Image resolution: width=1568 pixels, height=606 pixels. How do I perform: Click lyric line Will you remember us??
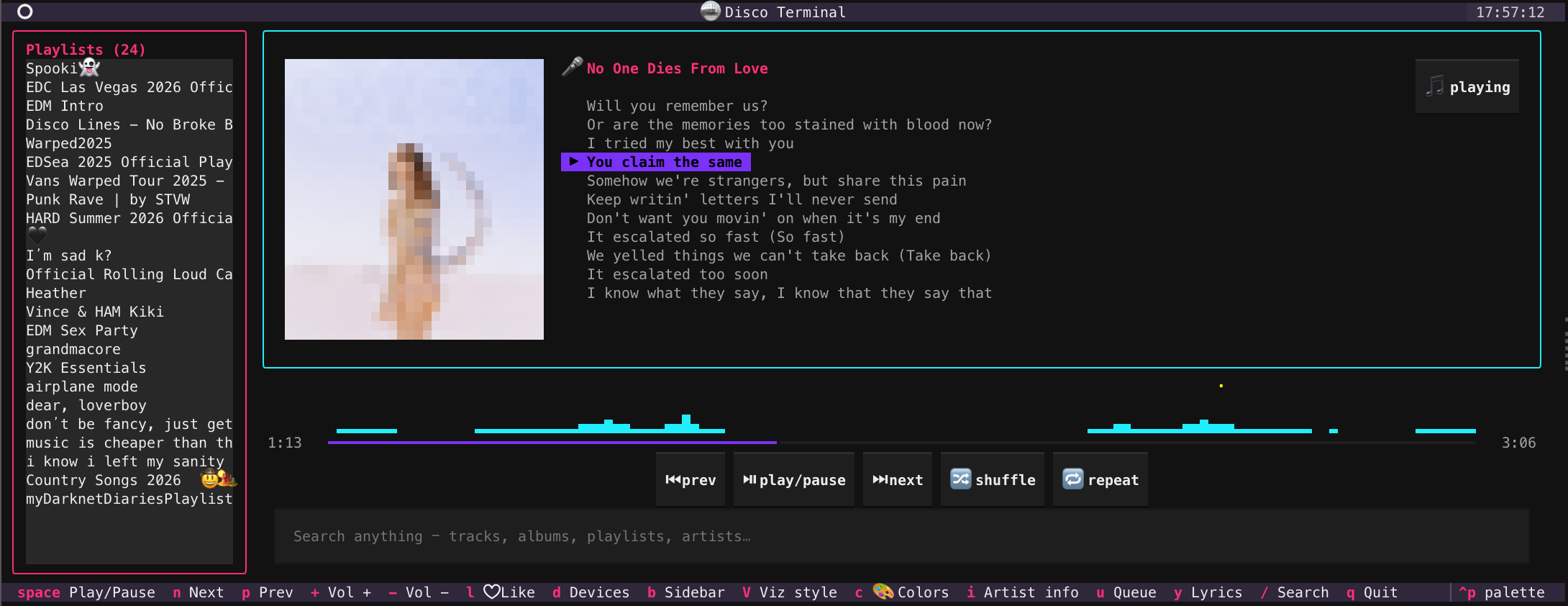678,106
